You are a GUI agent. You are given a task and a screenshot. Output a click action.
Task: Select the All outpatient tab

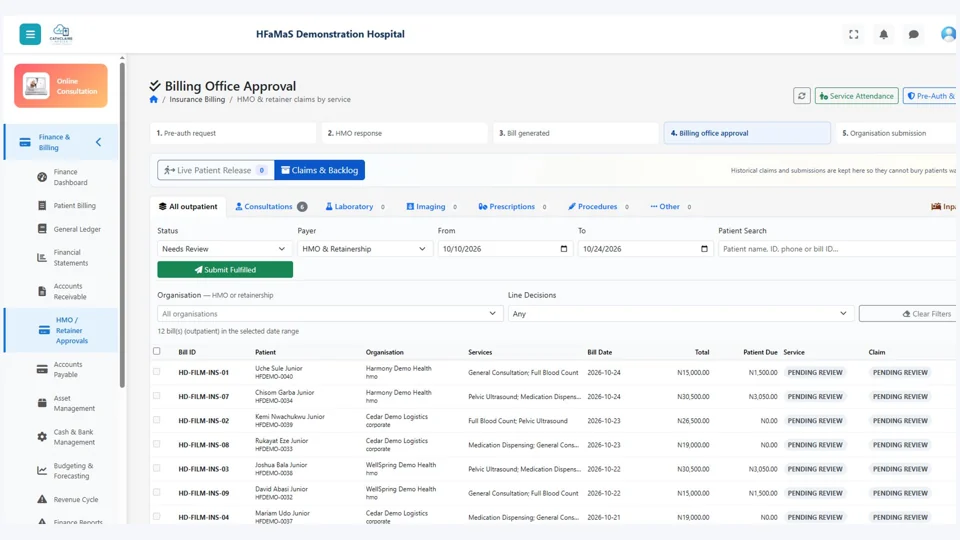pyautogui.click(x=188, y=206)
